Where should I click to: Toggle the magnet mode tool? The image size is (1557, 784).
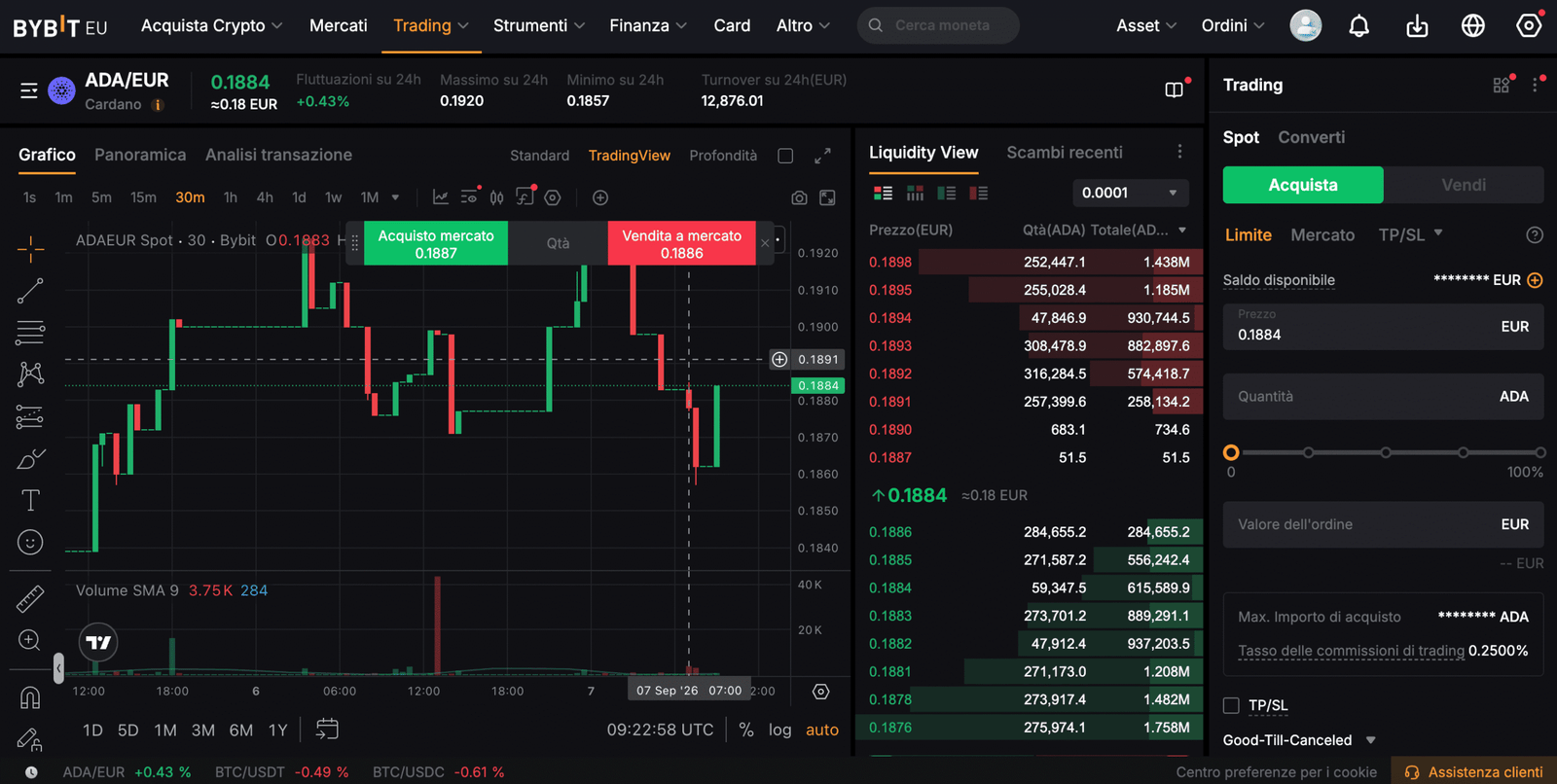30,697
